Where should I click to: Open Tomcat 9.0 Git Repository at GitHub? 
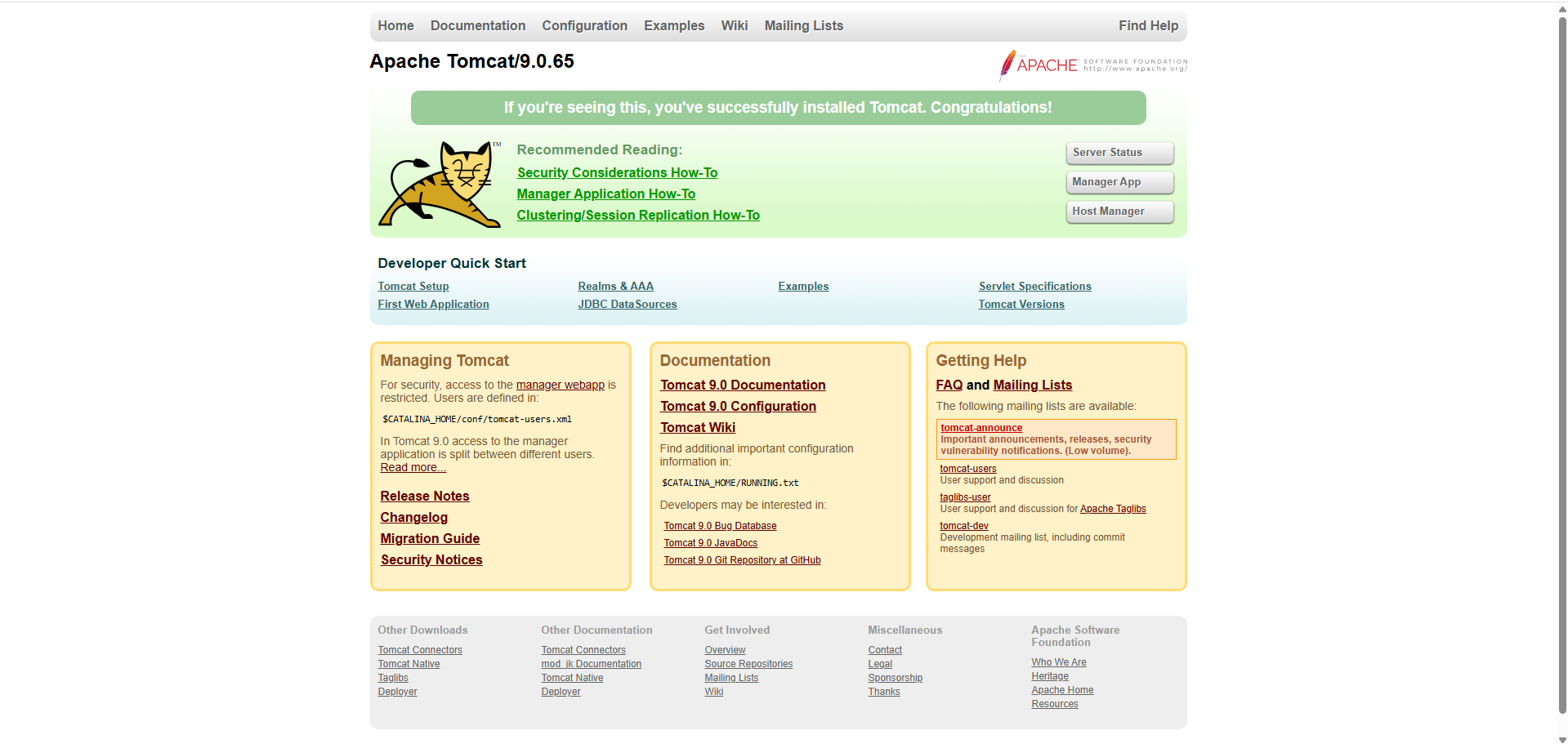(742, 561)
